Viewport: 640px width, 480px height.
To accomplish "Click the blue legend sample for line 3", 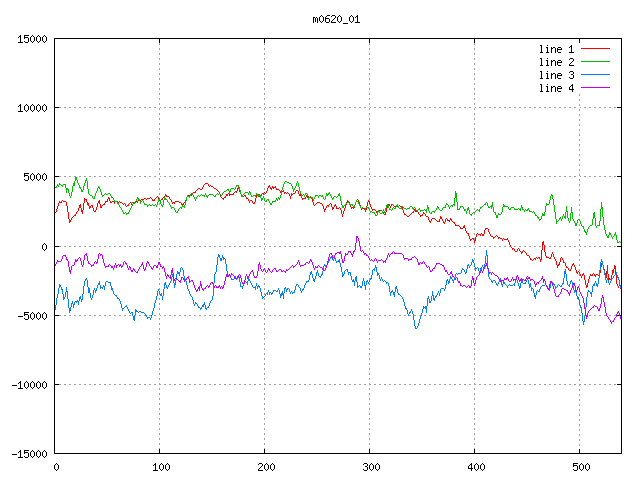I will point(595,75).
